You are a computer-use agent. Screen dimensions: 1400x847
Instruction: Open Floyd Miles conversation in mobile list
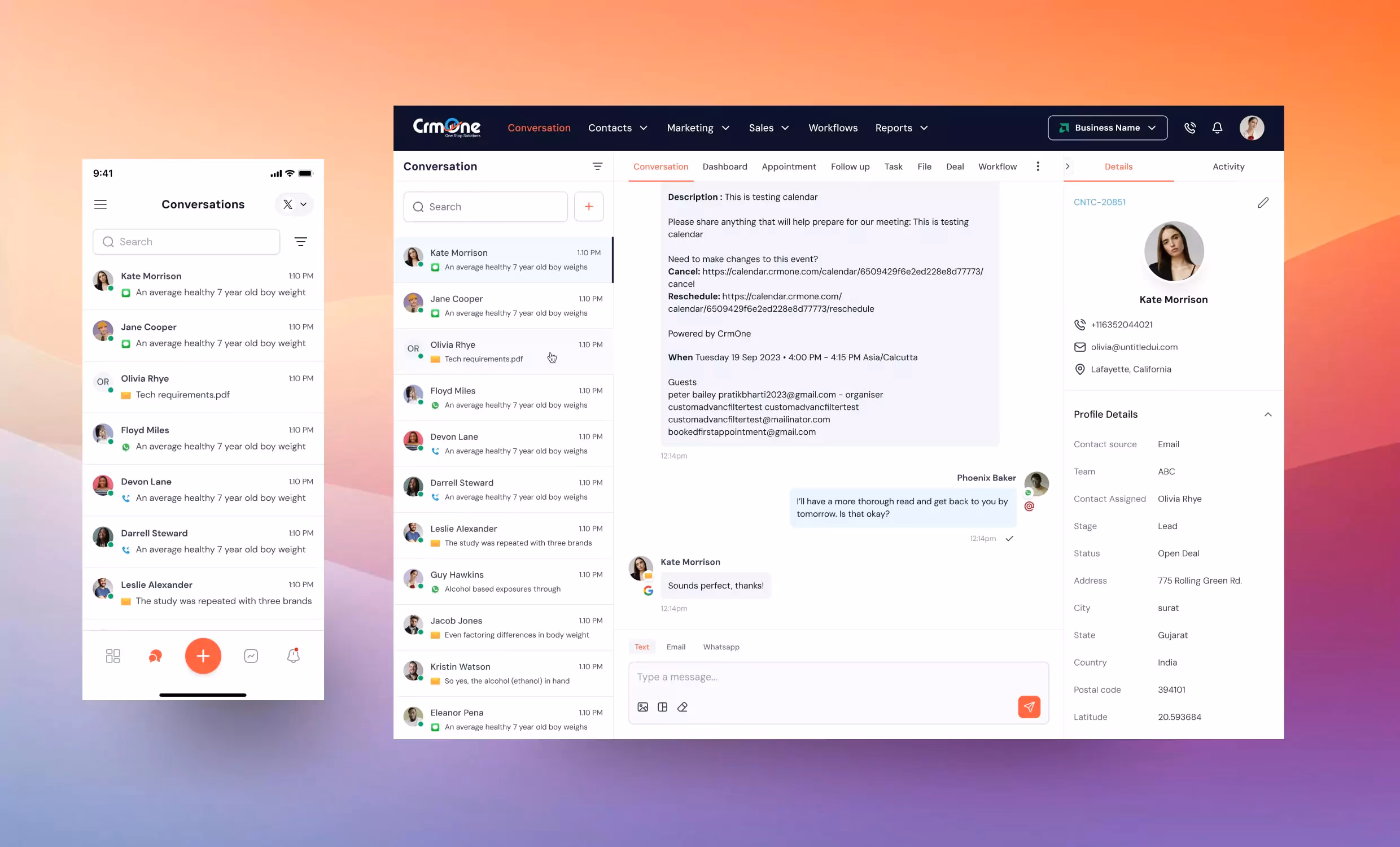pyautogui.click(x=203, y=438)
